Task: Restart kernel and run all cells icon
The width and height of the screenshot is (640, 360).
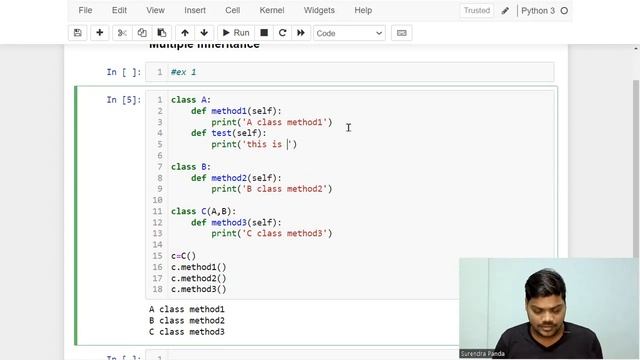Action: coord(301,33)
